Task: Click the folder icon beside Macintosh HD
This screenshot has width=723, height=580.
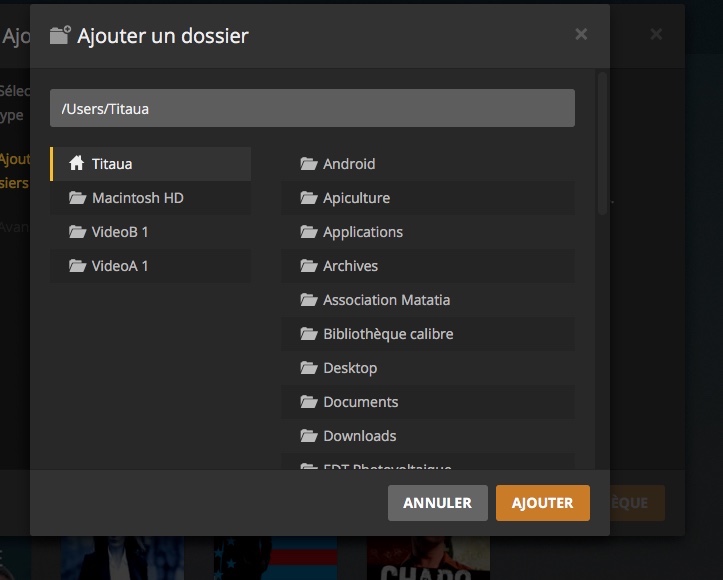Action: 77,198
